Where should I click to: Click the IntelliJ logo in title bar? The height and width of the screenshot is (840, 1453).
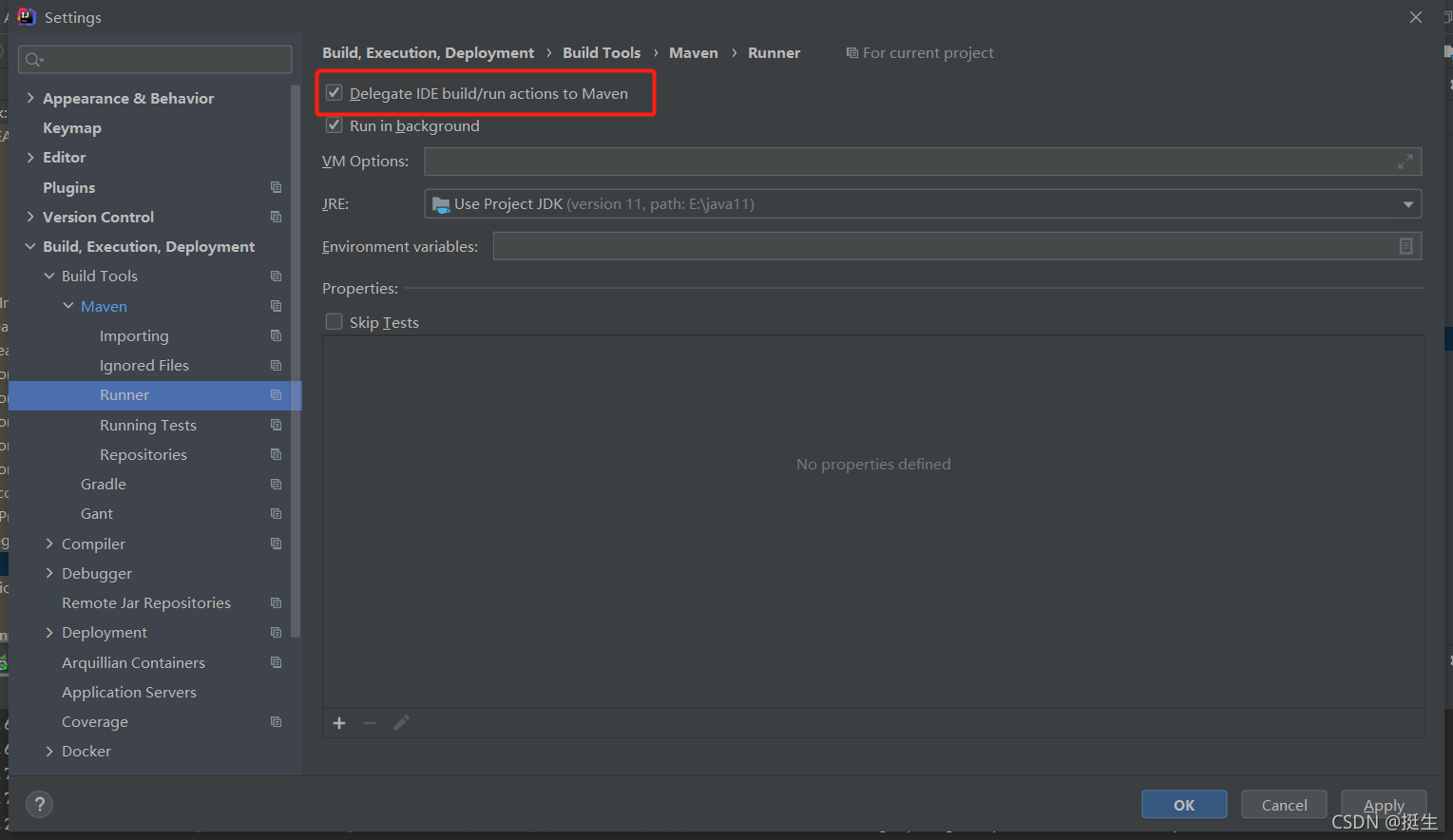point(26,17)
